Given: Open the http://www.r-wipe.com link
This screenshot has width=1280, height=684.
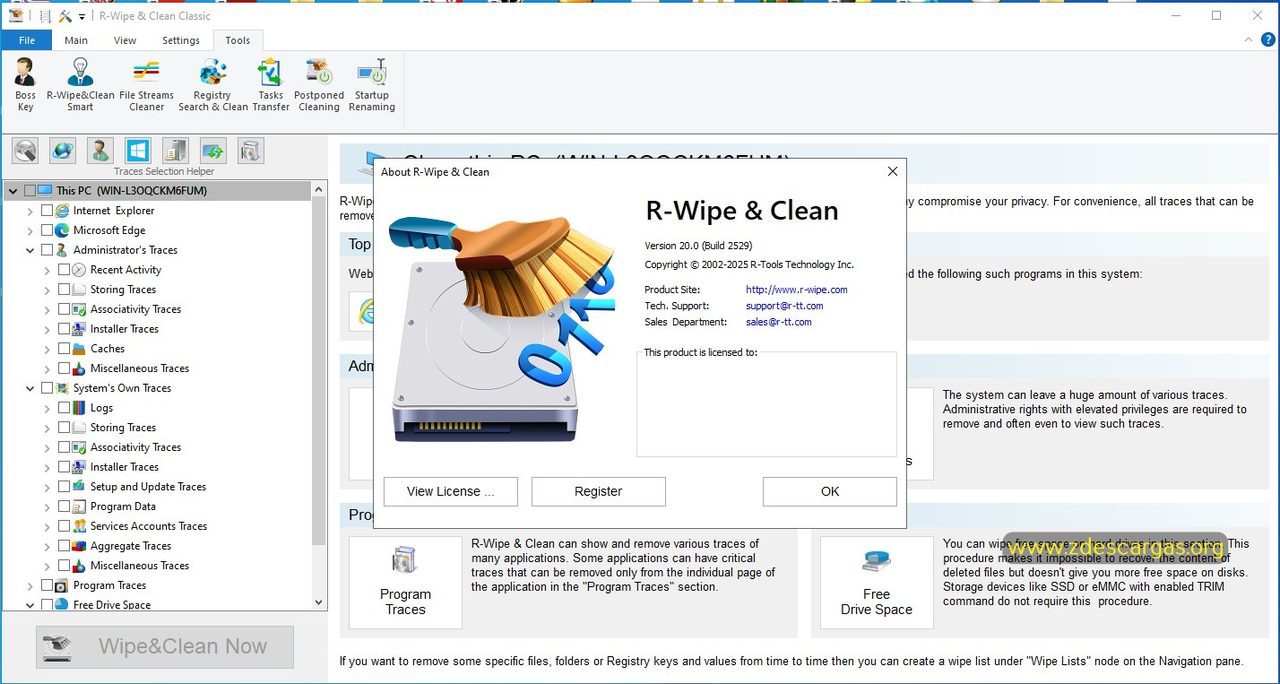Looking at the screenshot, I should [797, 290].
